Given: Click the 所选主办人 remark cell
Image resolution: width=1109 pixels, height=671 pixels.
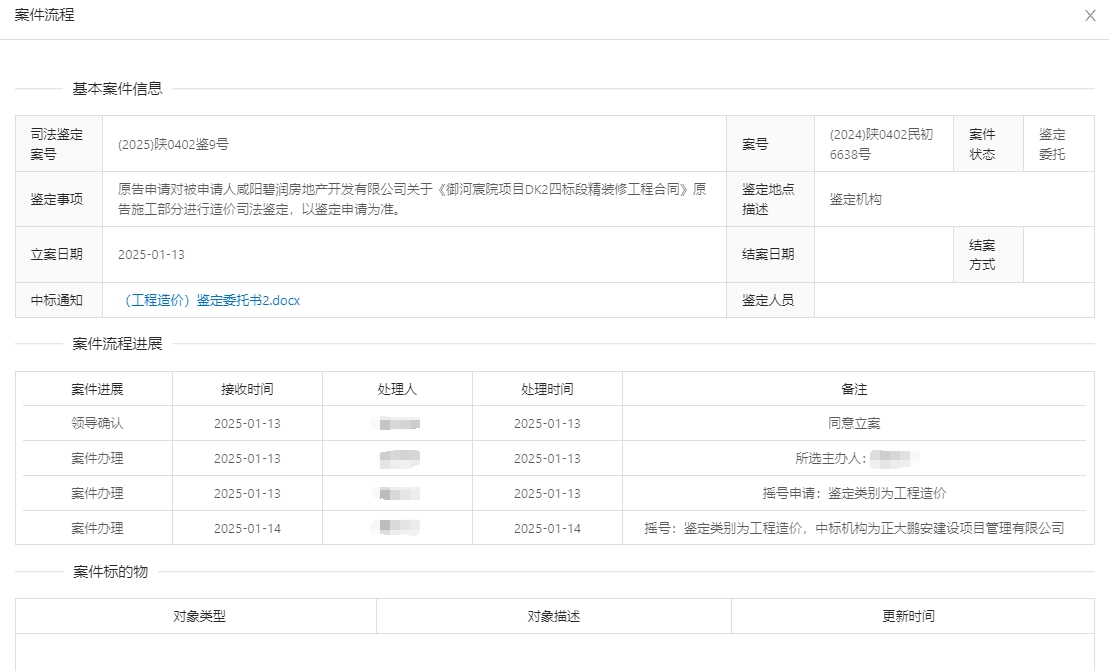Looking at the screenshot, I should coord(853,458).
